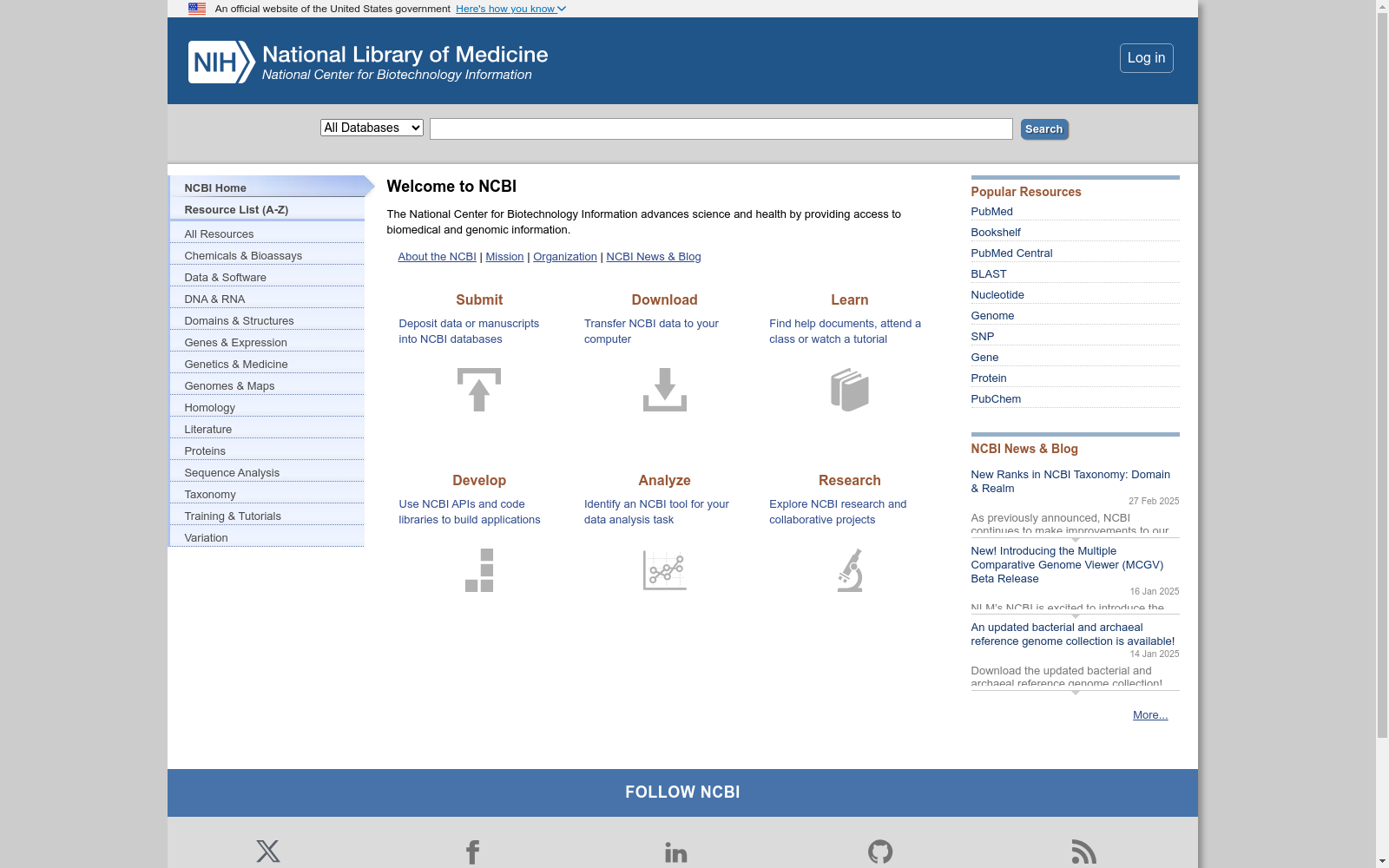Open Genes & Expression category
This screenshot has height=868, width=1389.
click(267, 342)
